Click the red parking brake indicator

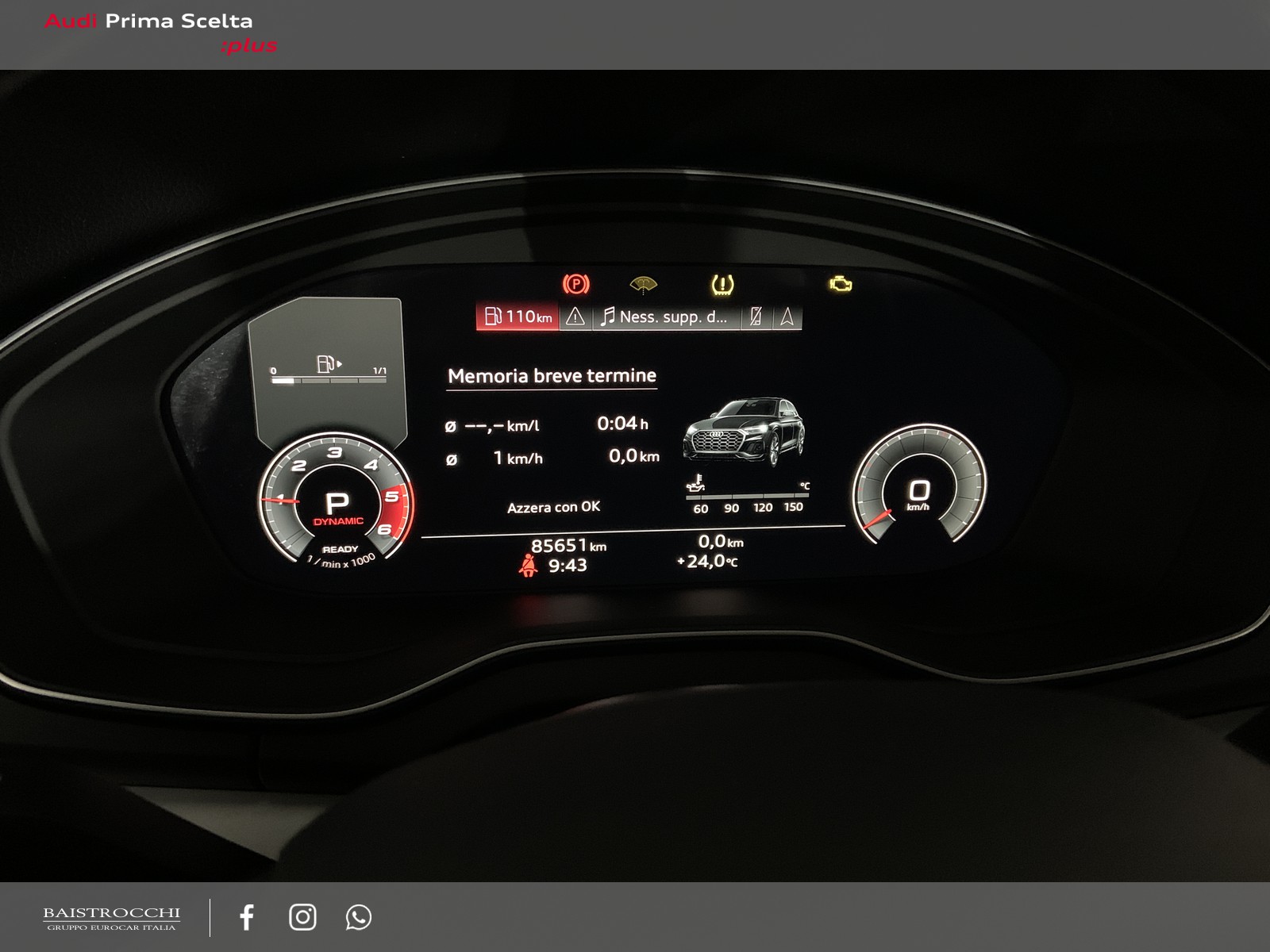(575, 284)
